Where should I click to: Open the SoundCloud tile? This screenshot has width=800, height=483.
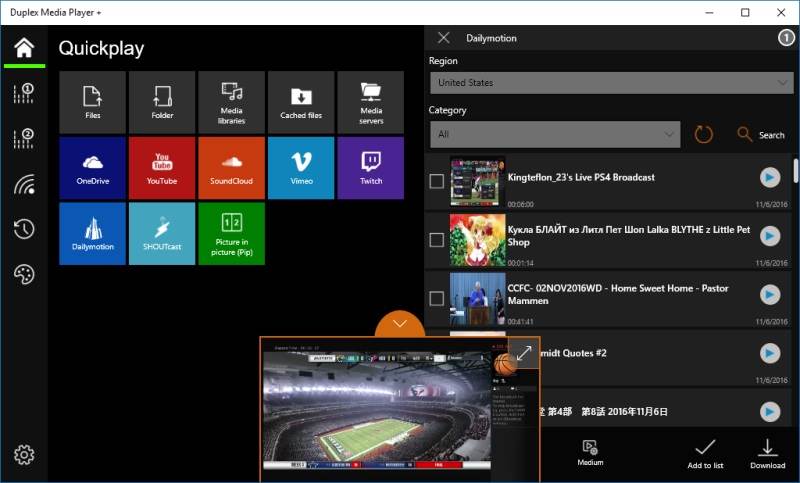tap(231, 168)
